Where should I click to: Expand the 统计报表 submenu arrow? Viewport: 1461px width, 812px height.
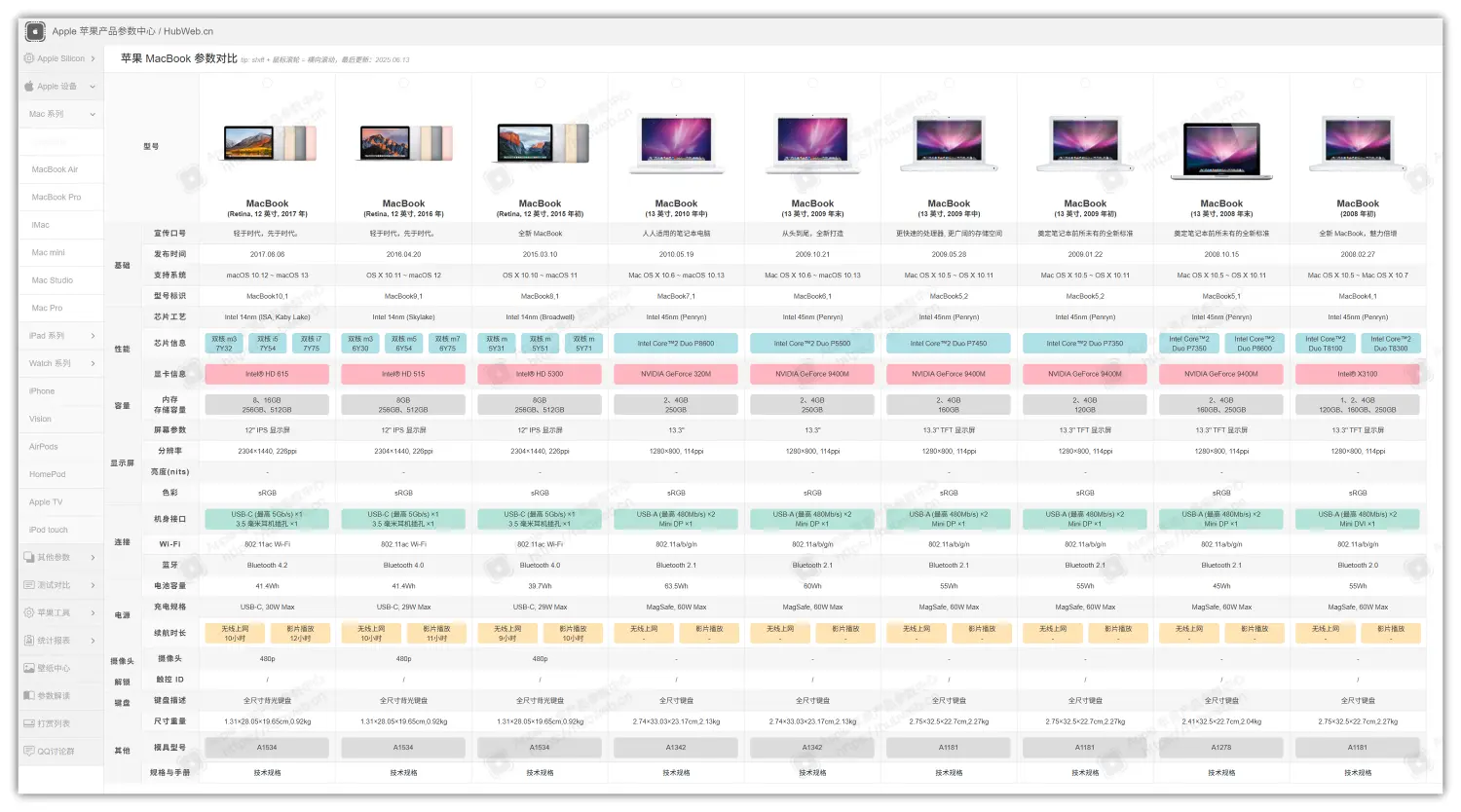[93, 641]
